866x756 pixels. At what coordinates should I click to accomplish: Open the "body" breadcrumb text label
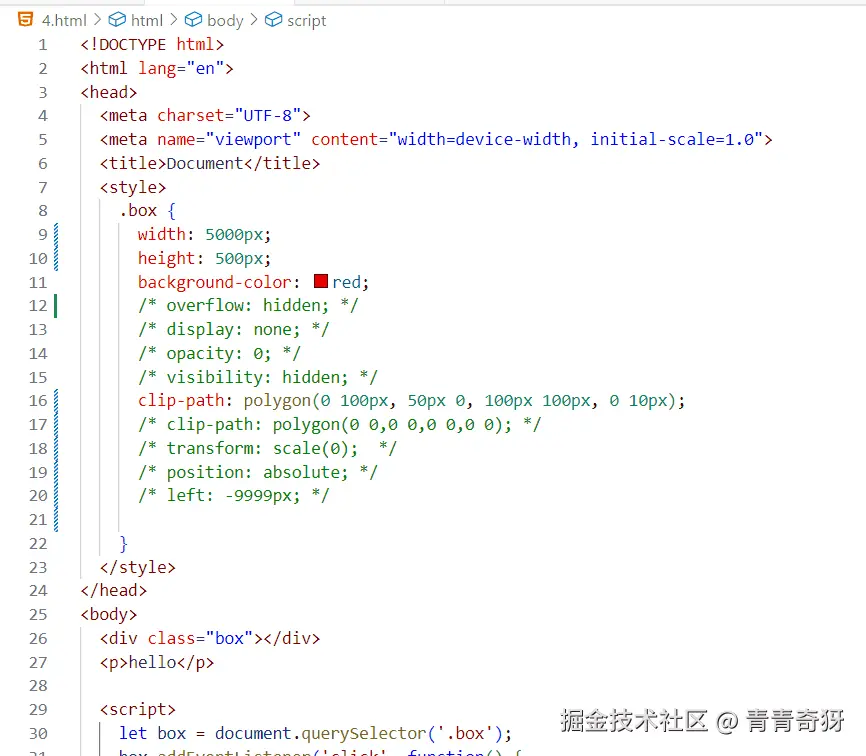pyautogui.click(x=225, y=19)
